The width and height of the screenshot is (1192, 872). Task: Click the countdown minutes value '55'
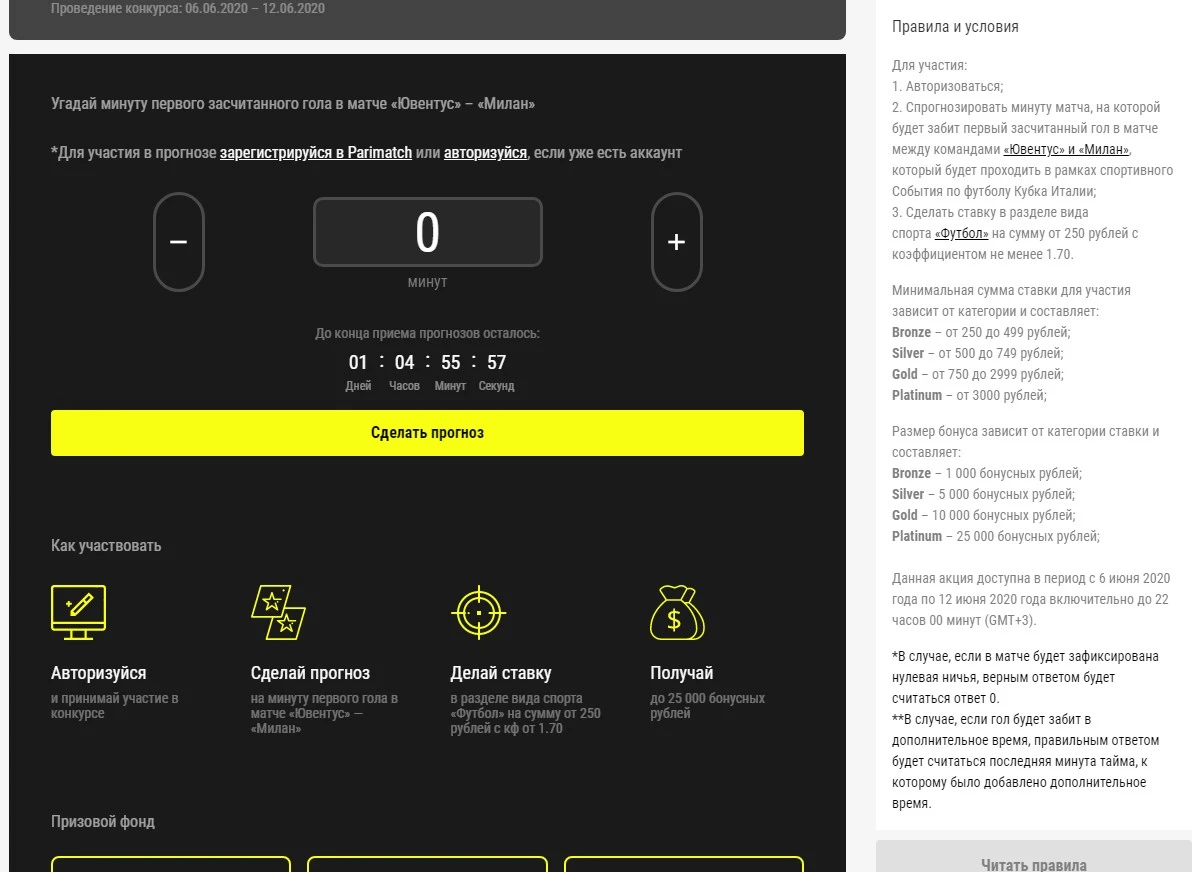[x=451, y=362]
